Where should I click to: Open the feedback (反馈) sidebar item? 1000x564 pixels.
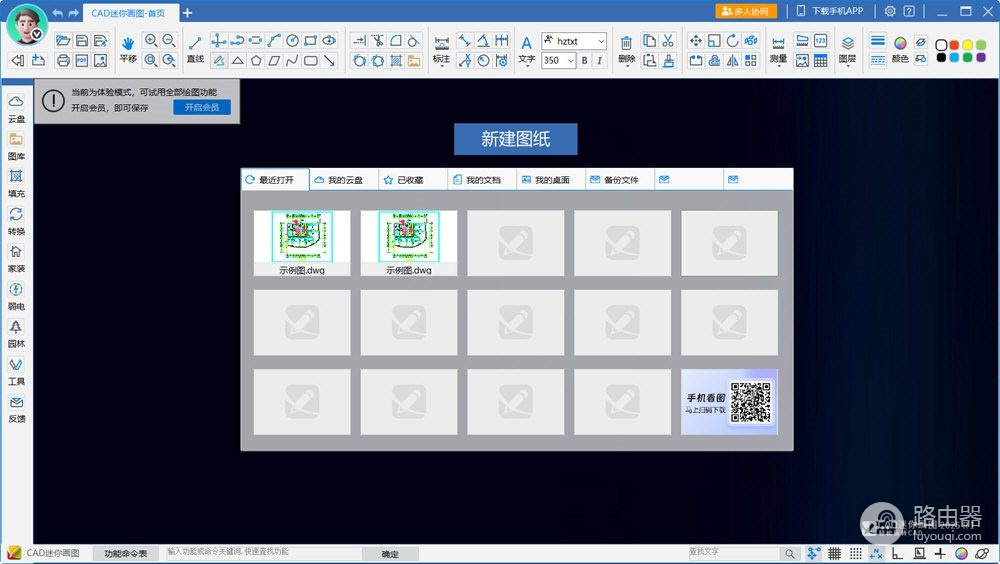pos(16,409)
